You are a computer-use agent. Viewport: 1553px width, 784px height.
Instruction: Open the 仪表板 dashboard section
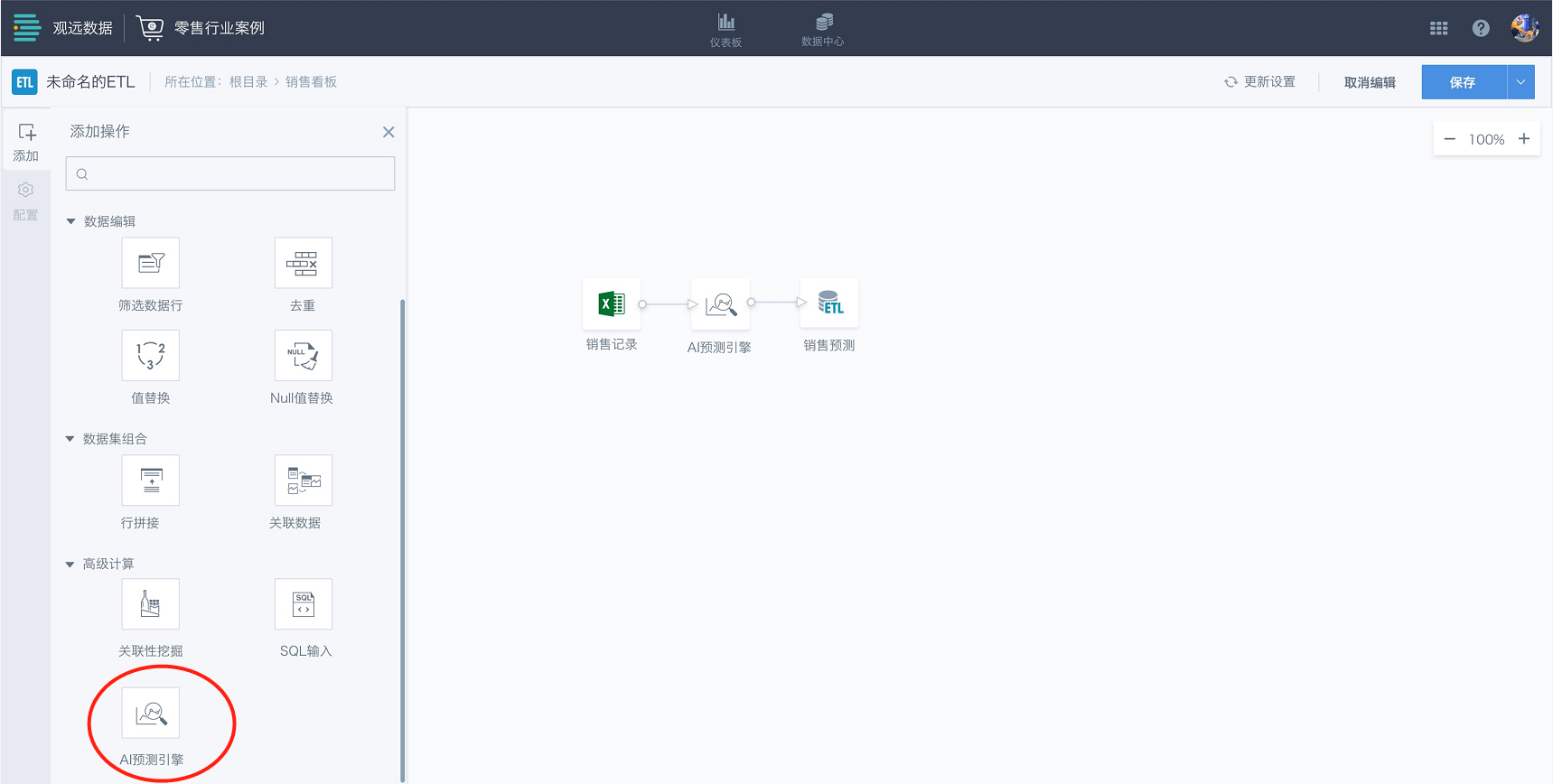[x=725, y=30]
